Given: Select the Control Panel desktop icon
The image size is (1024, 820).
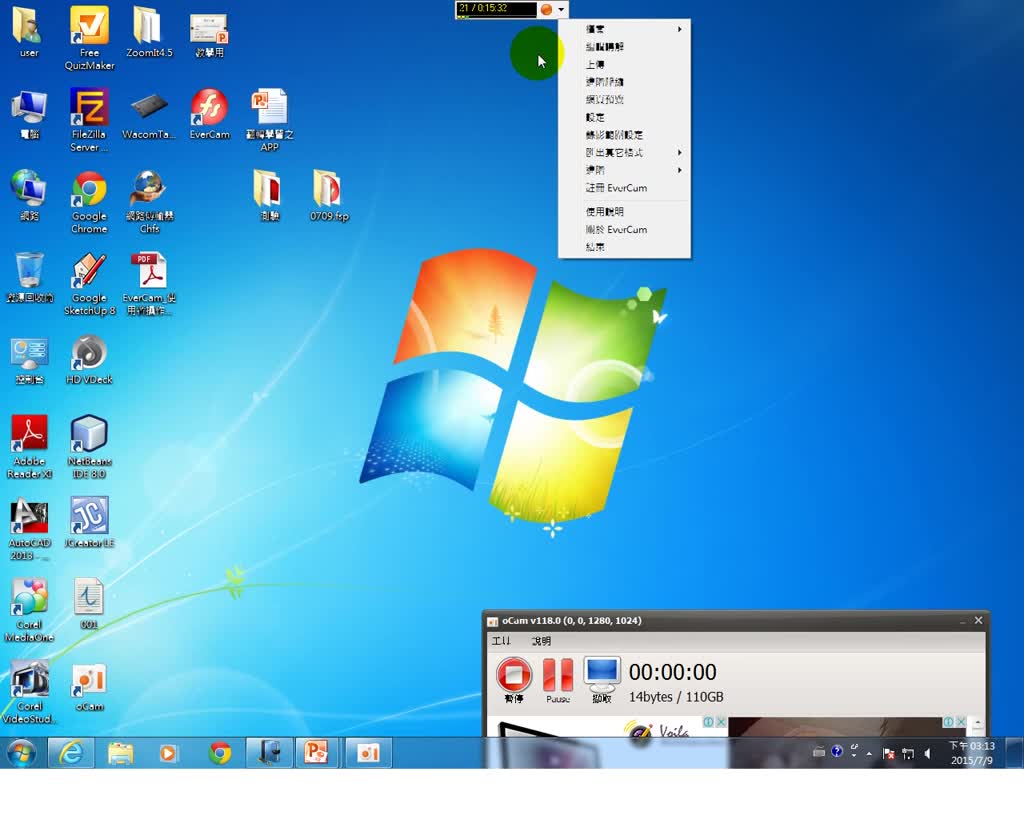Looking at the screenshot, I should (x=29, y=360).
